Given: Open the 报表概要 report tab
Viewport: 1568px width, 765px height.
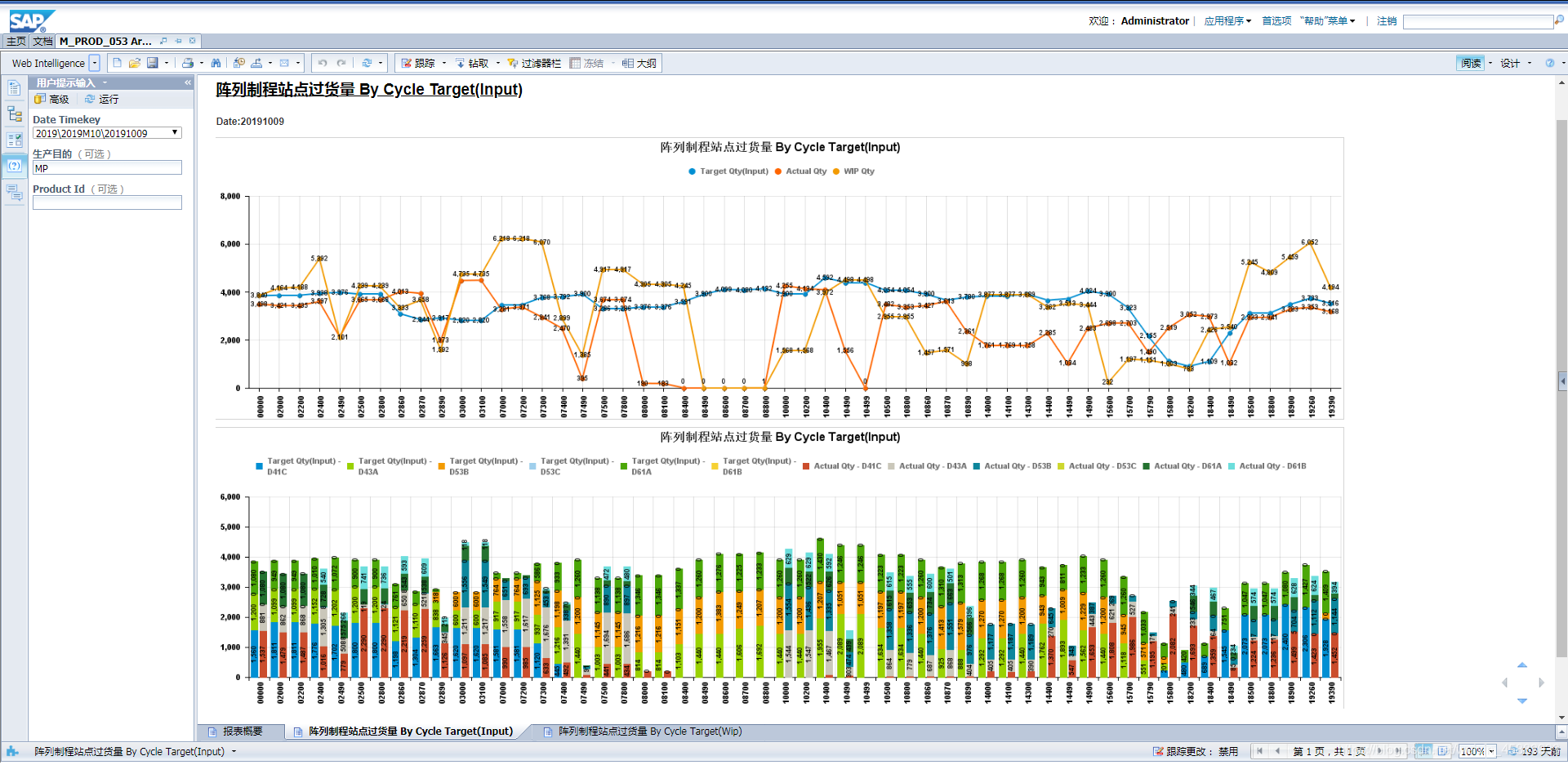Looking at the screenshot, I should (x=243, y=732).
